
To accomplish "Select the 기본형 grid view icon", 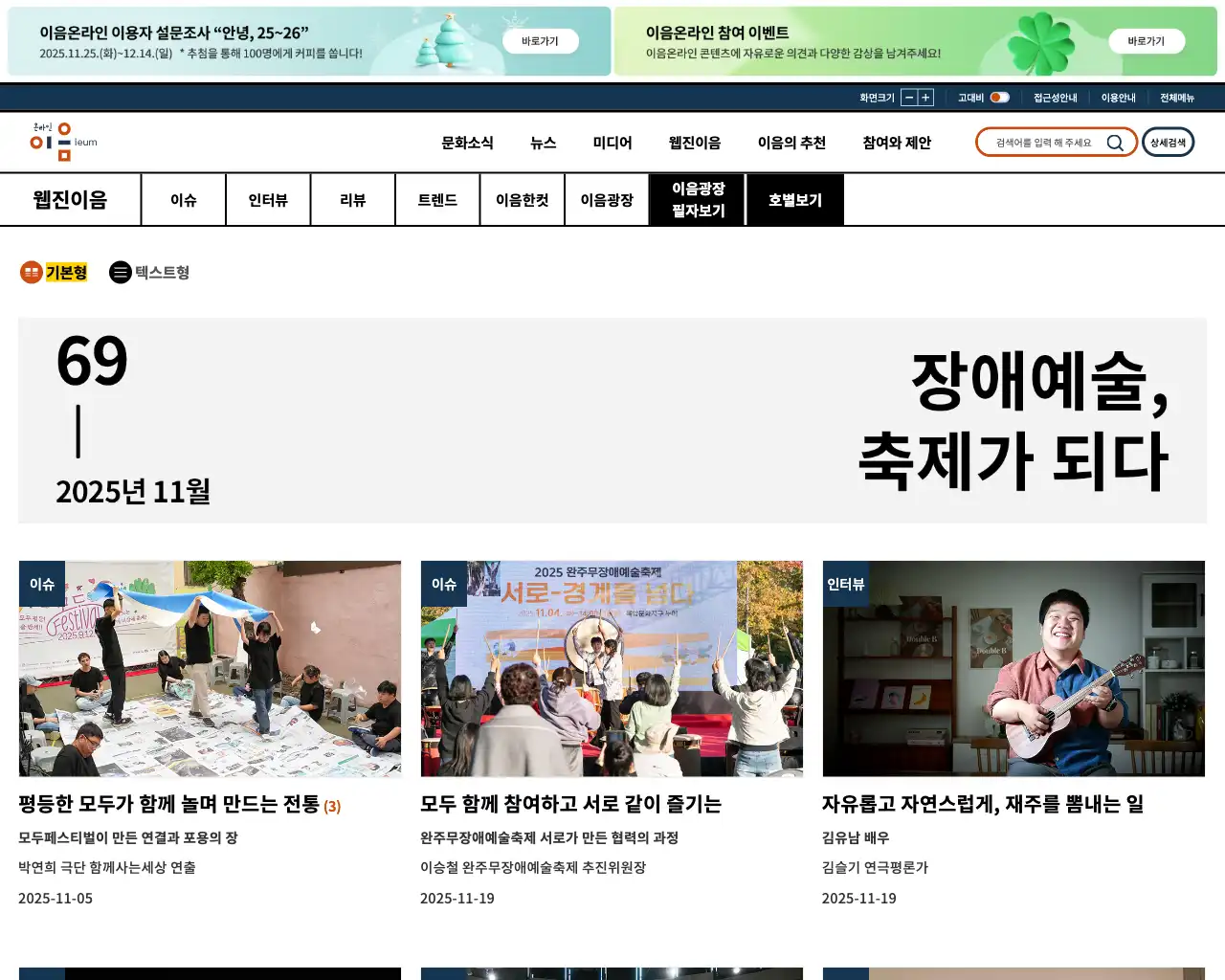I will [32, 273].
